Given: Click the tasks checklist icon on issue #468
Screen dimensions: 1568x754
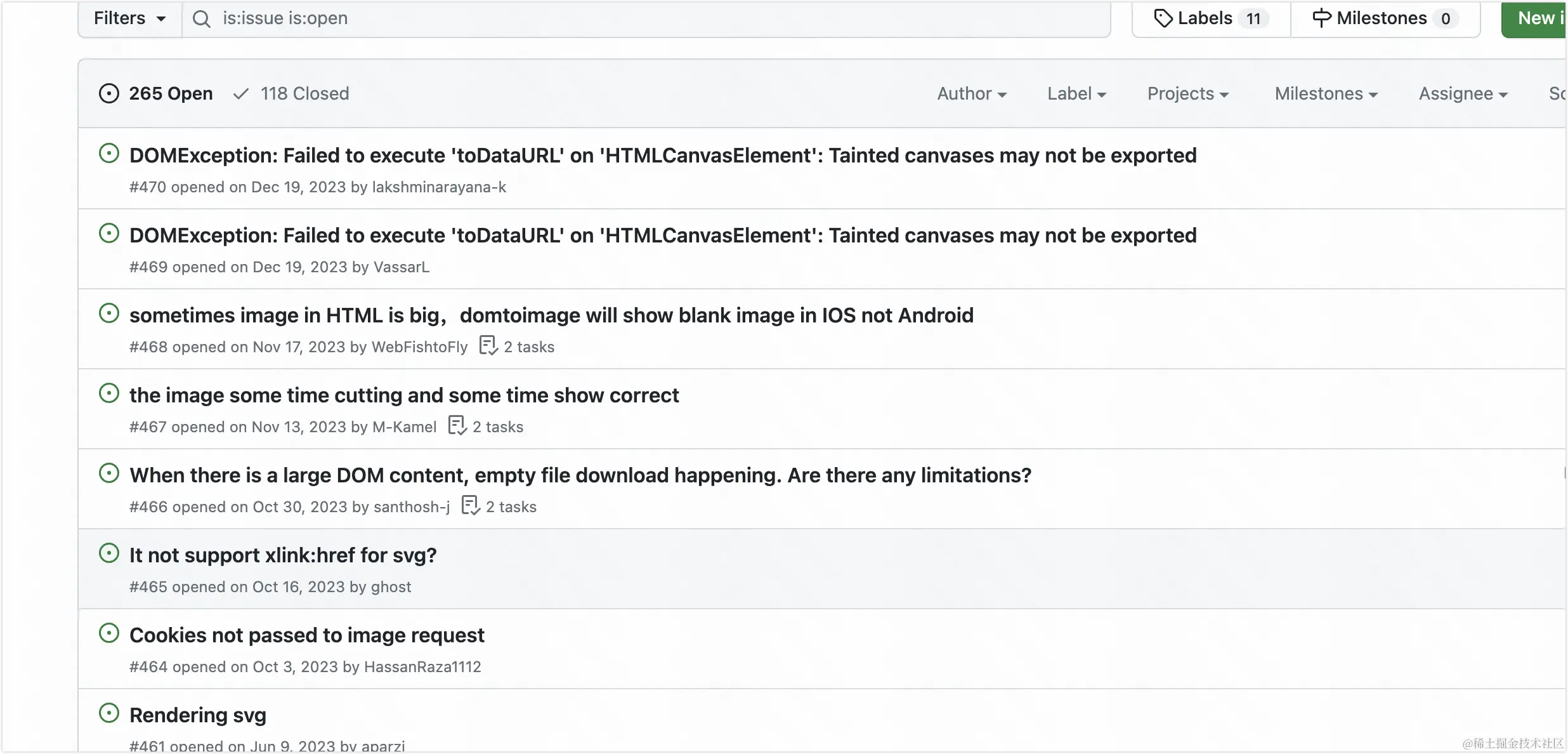Looking at the screenshot, I should tap(488, 346).
